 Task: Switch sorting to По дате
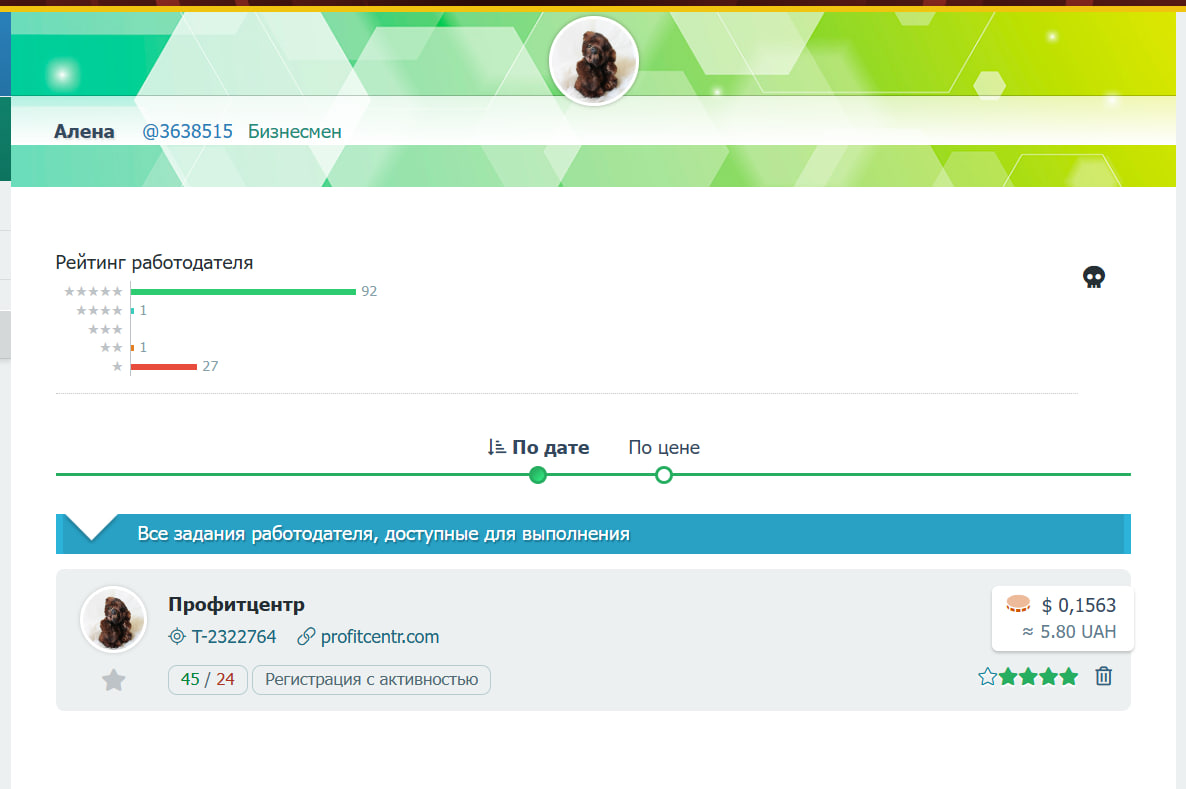[551, 448]
